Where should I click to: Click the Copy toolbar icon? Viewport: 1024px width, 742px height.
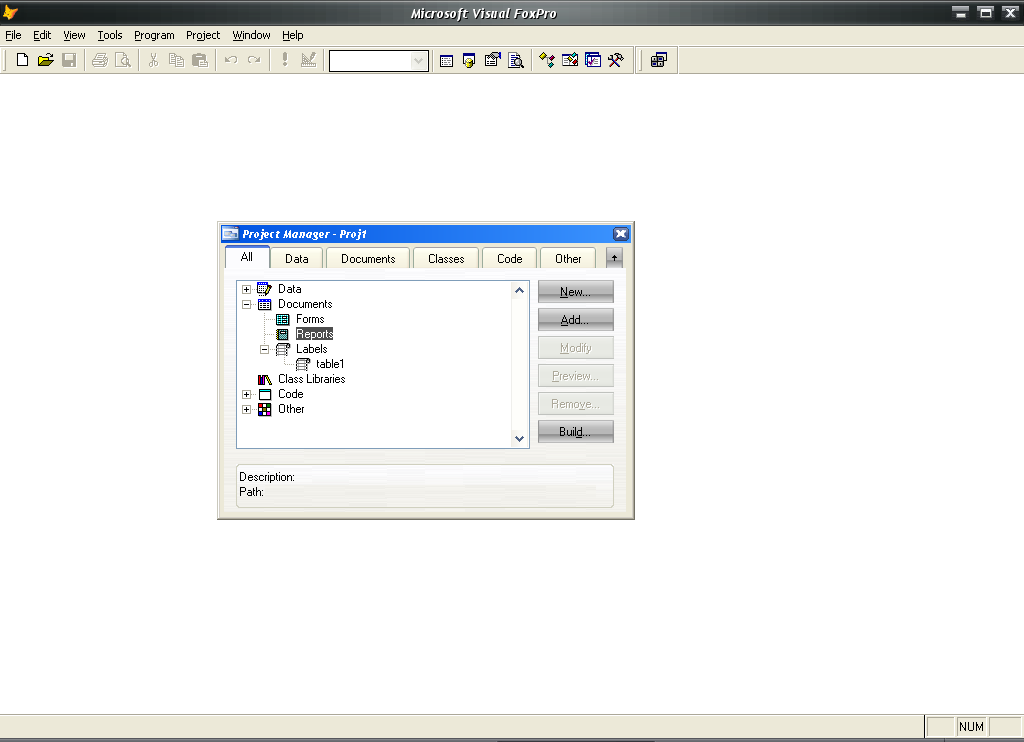point(176,60)
